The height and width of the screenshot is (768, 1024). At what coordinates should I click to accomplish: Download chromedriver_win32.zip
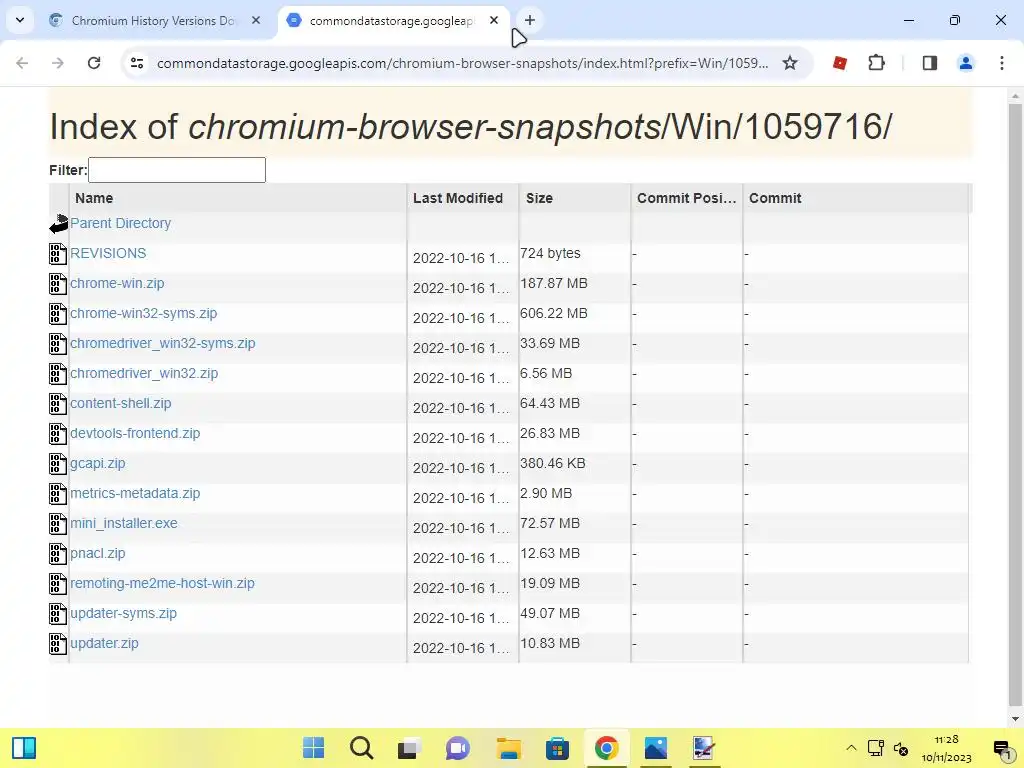tap(144, 374)
